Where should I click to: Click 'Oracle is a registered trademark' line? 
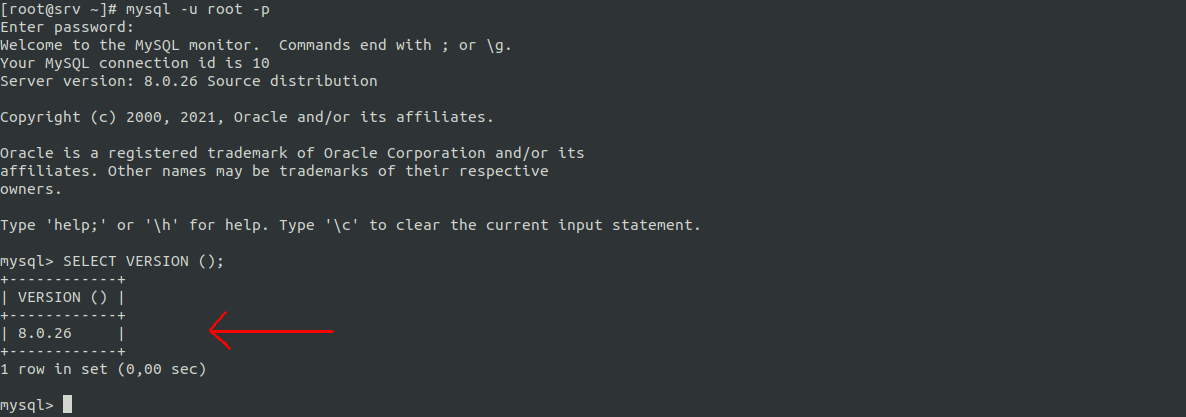(291, 153)
